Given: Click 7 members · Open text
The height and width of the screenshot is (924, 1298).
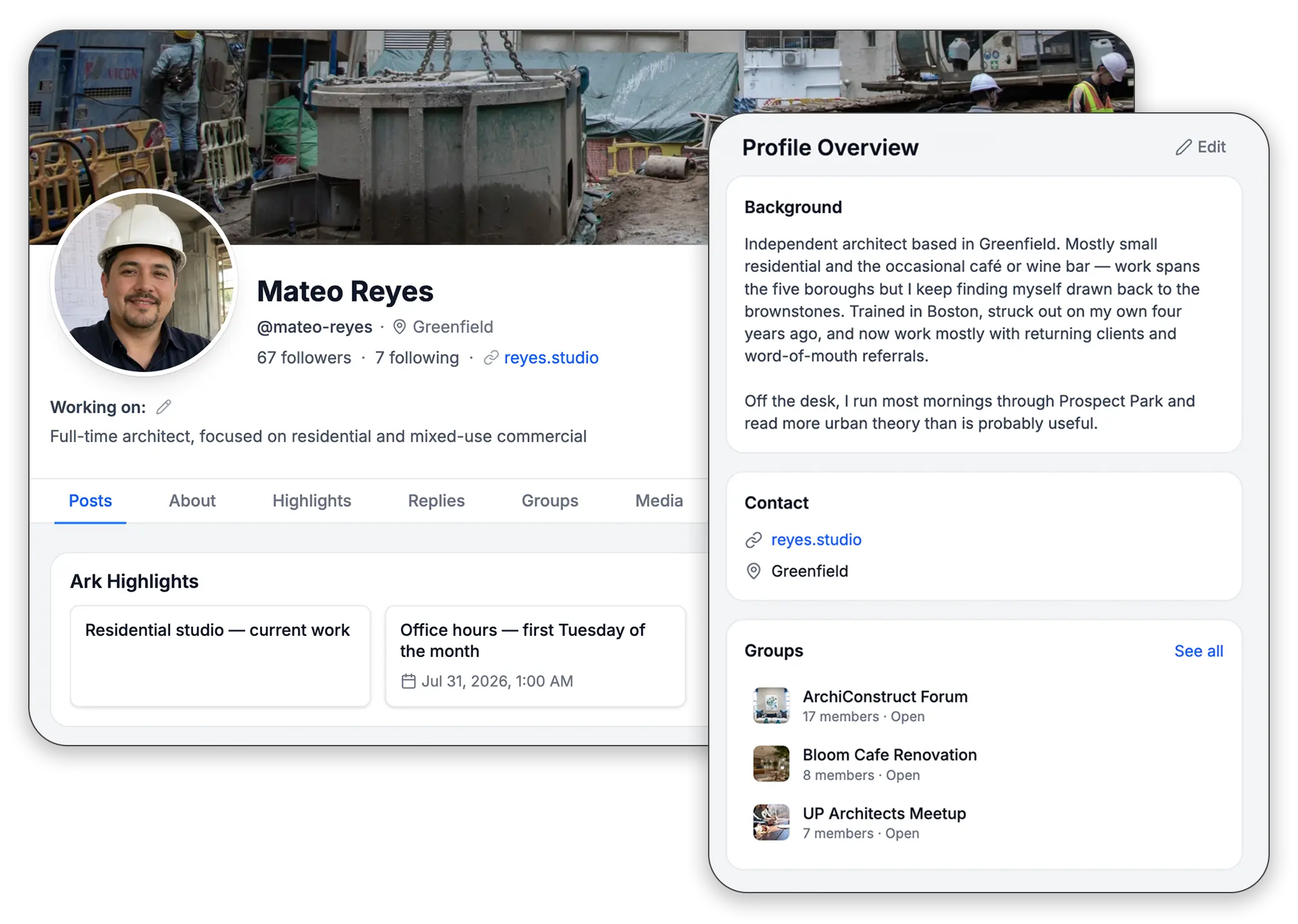Looking at the screenshot, I should pos(861,834).
